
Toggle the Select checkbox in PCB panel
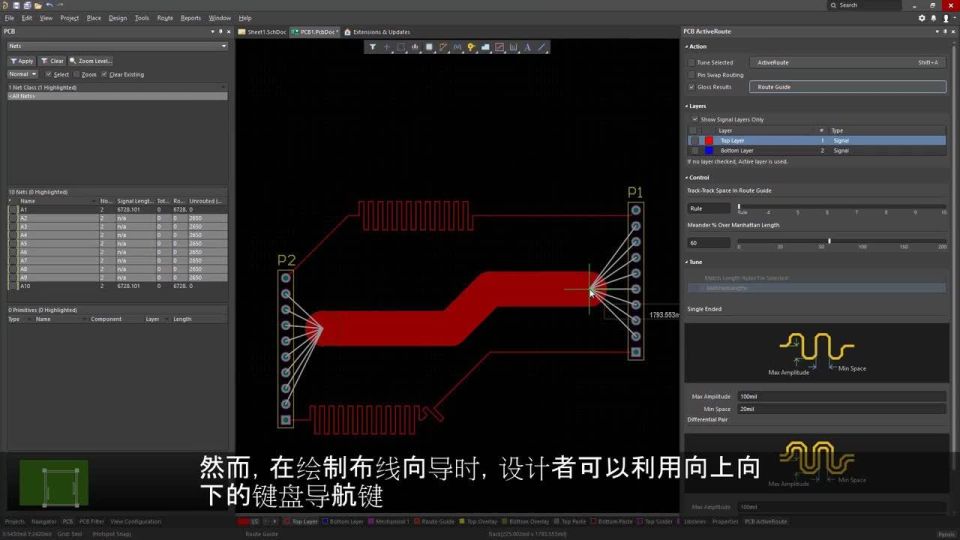48,74
